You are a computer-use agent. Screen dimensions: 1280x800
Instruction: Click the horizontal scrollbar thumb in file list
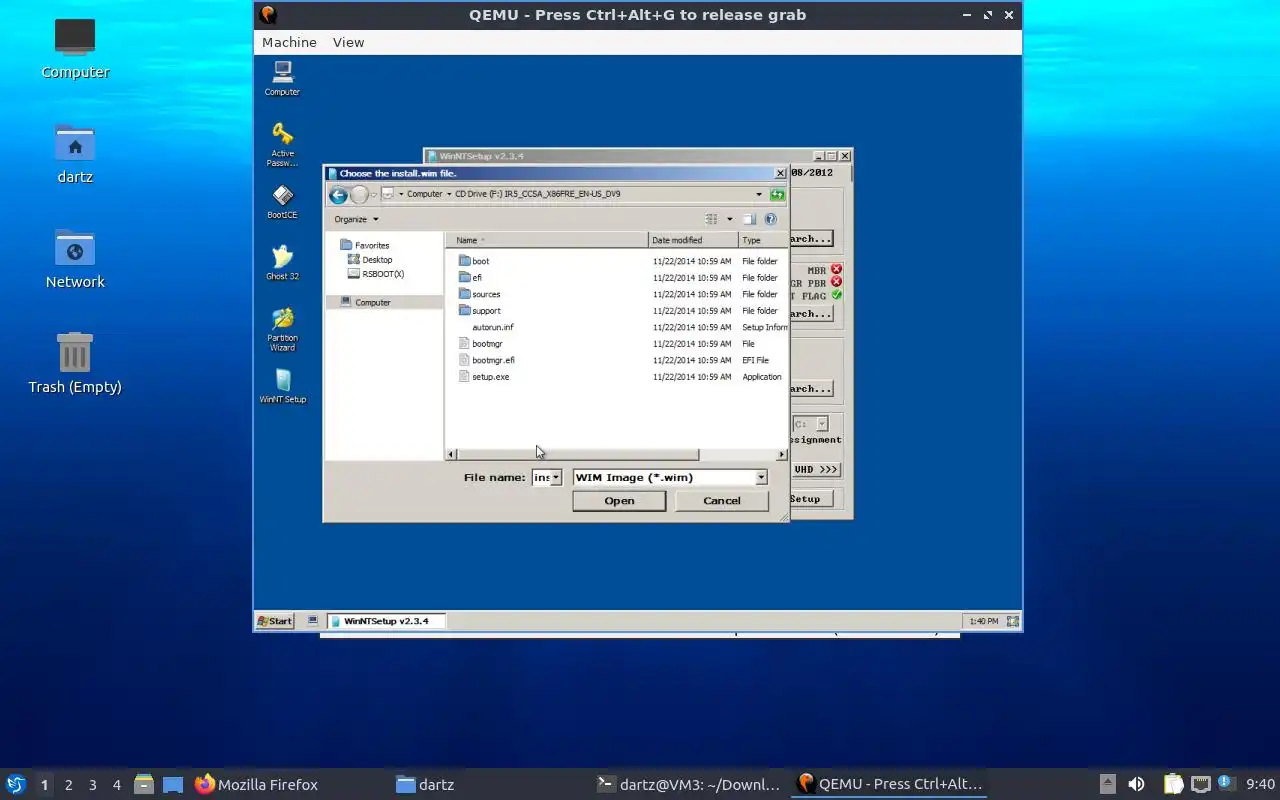[x=578, y=455]
